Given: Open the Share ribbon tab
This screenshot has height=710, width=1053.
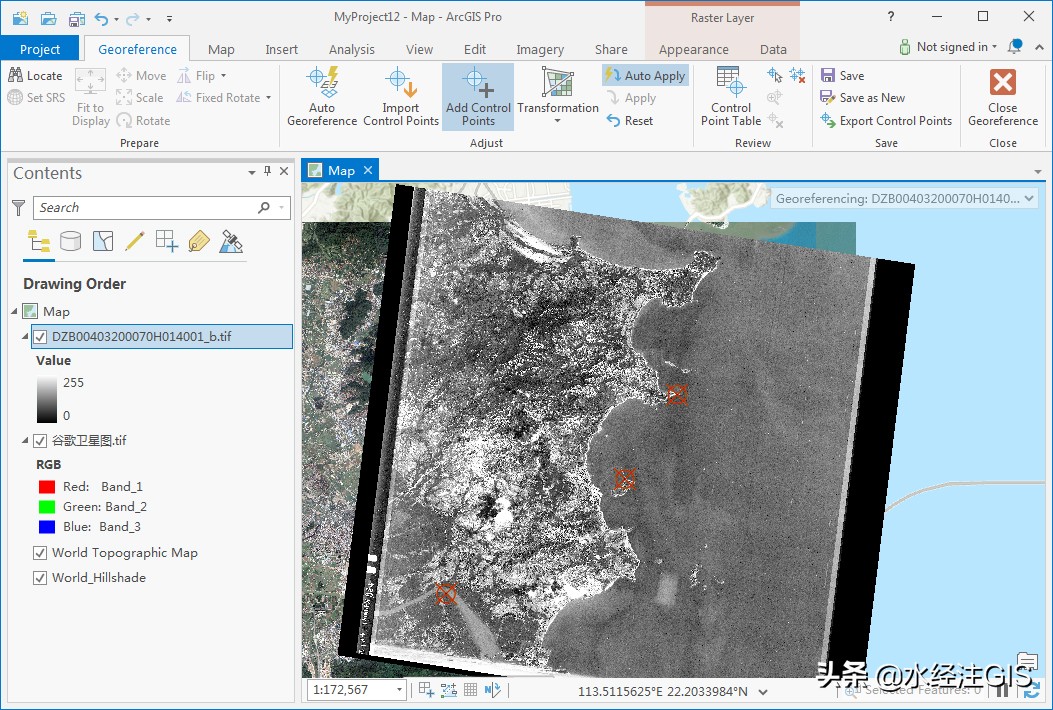Looking at the screenshot, I should point(611,50).
